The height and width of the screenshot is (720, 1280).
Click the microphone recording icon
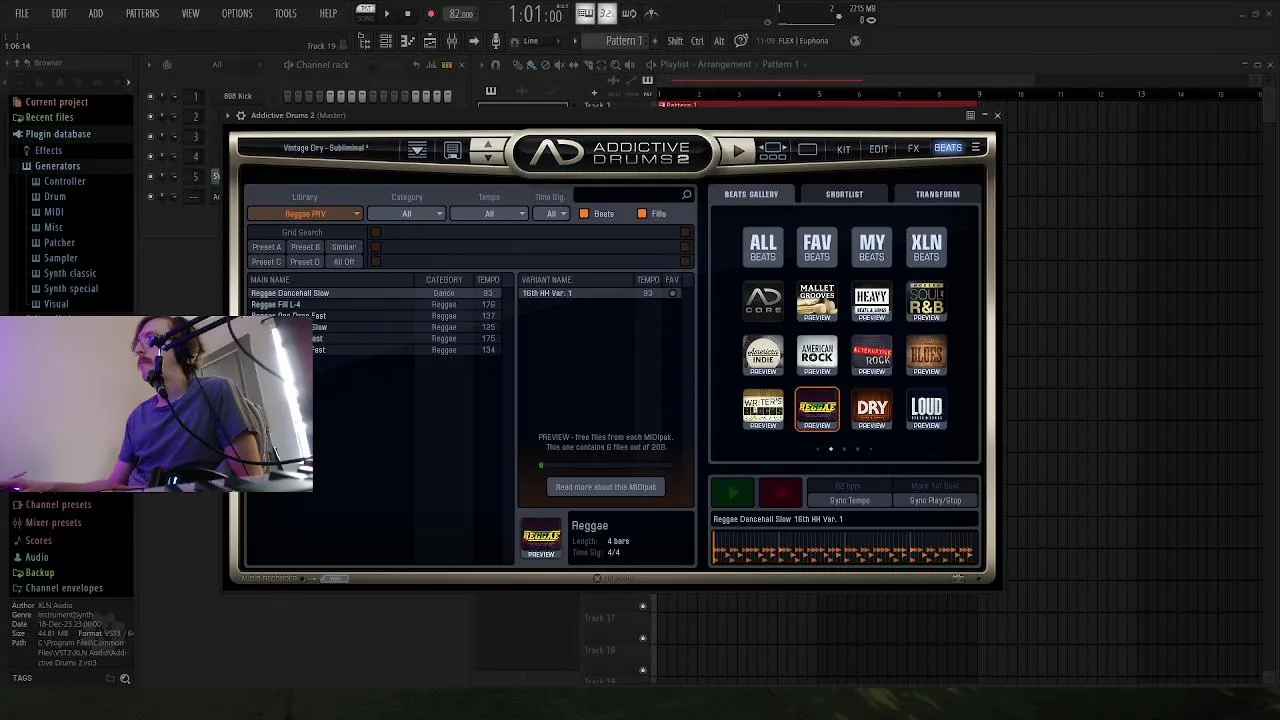pyautogui.click(x=495, y=41)
